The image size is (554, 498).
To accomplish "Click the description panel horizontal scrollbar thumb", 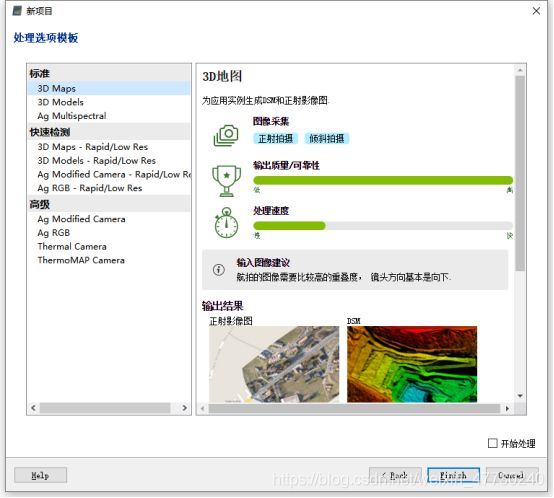I will tap(354, 408).
